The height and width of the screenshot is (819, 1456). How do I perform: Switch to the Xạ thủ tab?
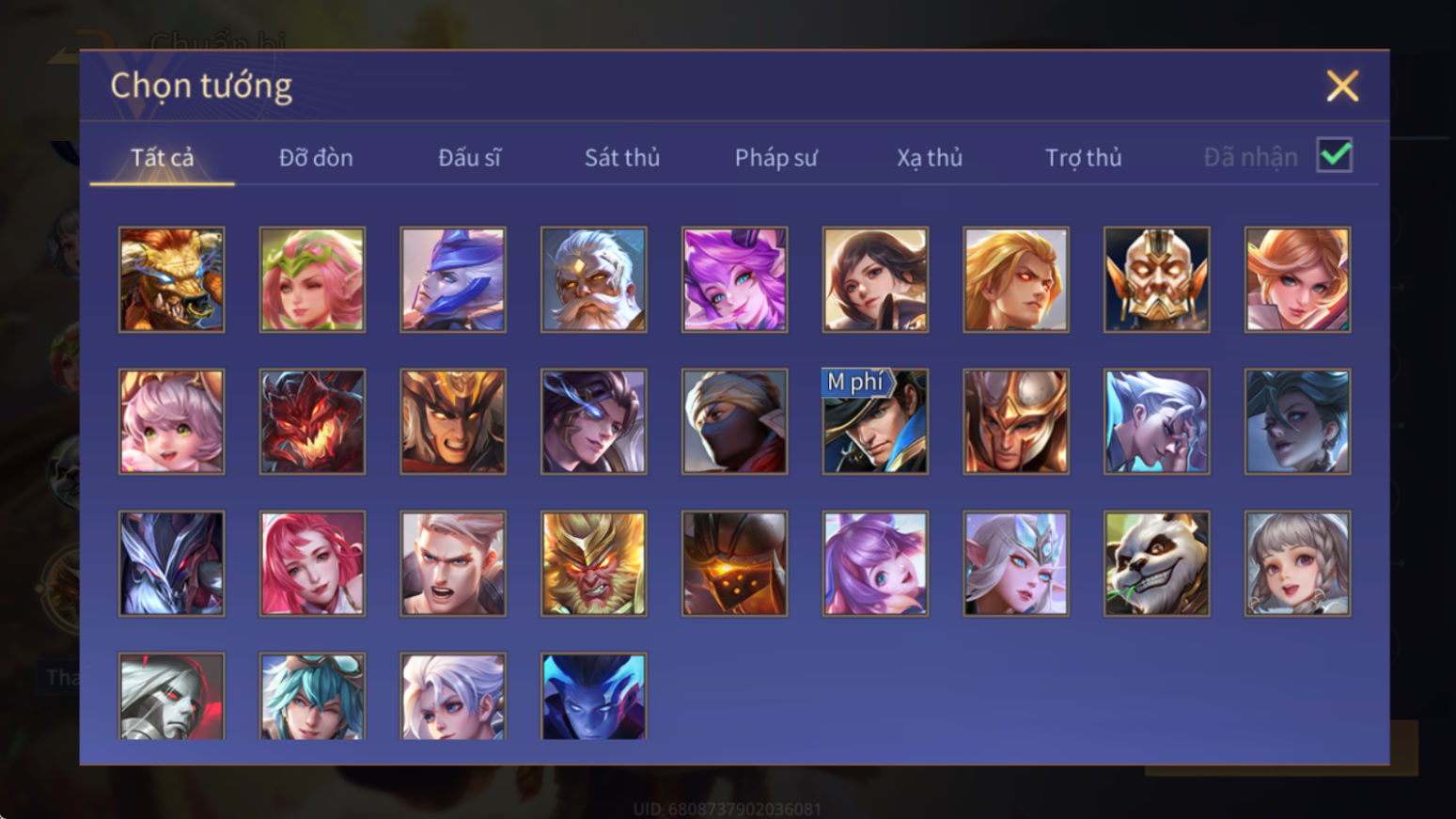click(x=930, y=157)
